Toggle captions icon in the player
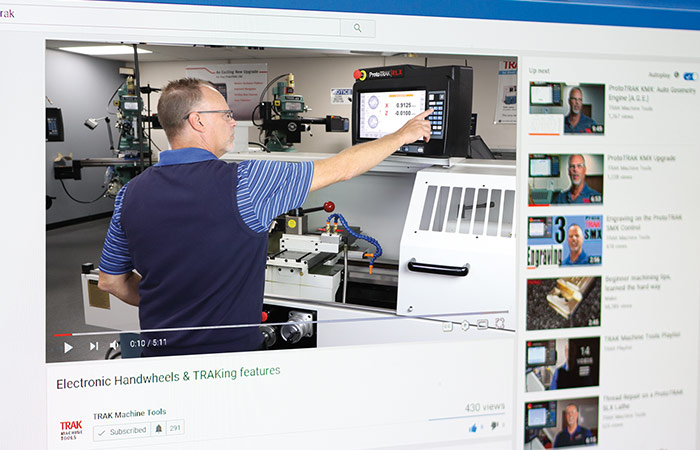 447,327
